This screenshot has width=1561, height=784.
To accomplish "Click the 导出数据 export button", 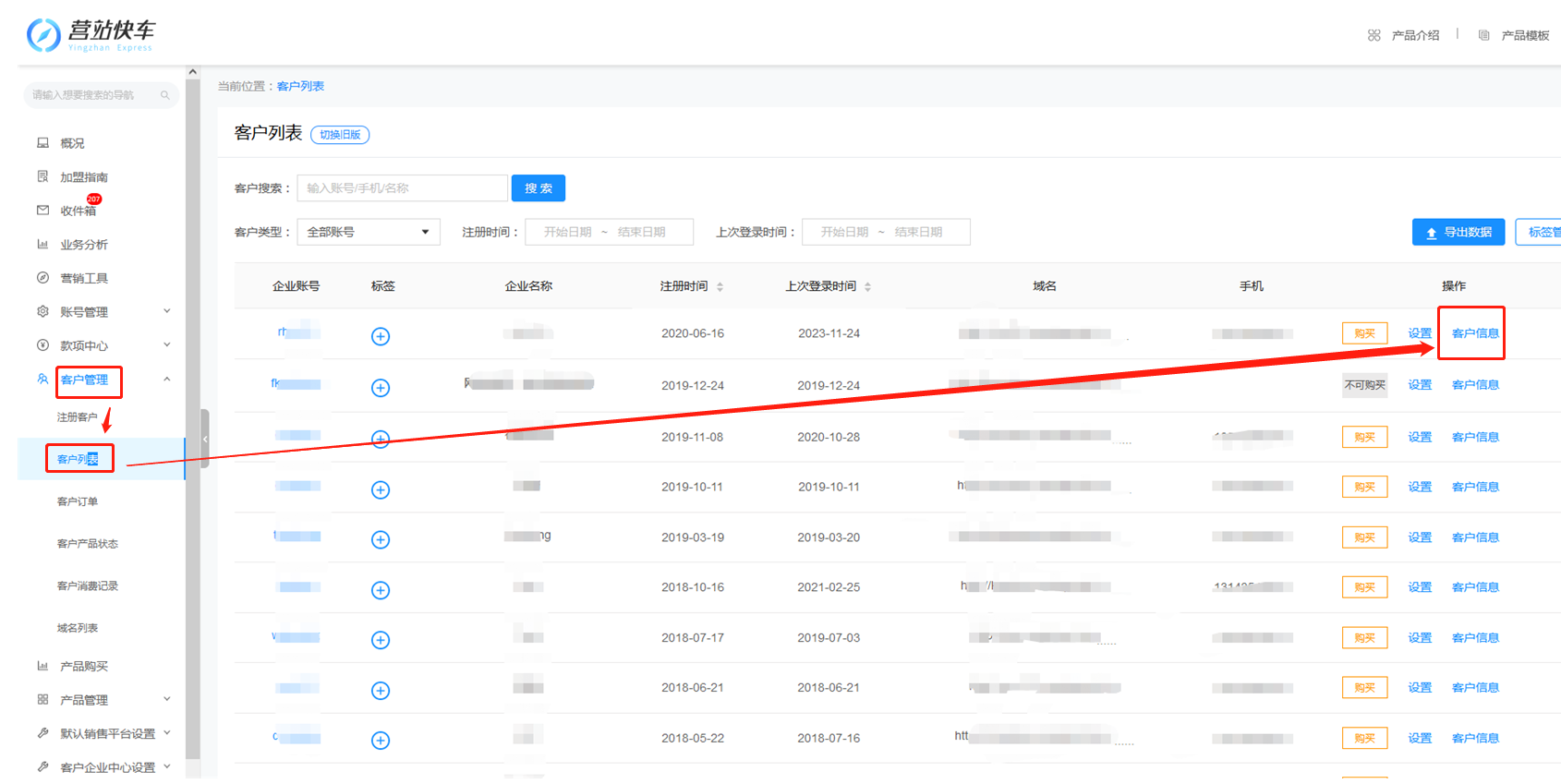I will click(x=1458, y=232).
